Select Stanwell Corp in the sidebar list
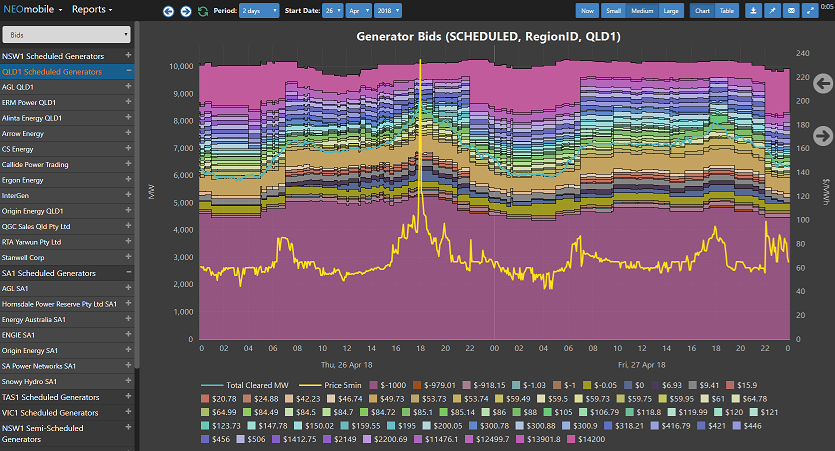 [x=22, y=258]
